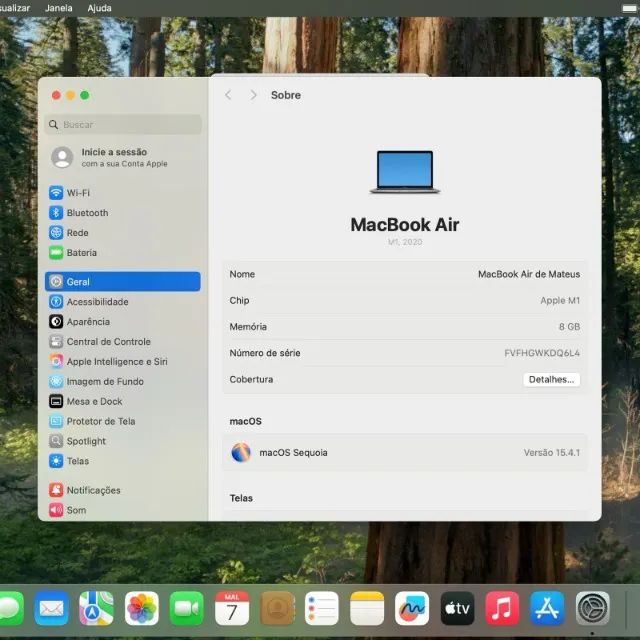Open System Settings in the Dock
The image size is (640, 640).
click(x=593, y=608)
